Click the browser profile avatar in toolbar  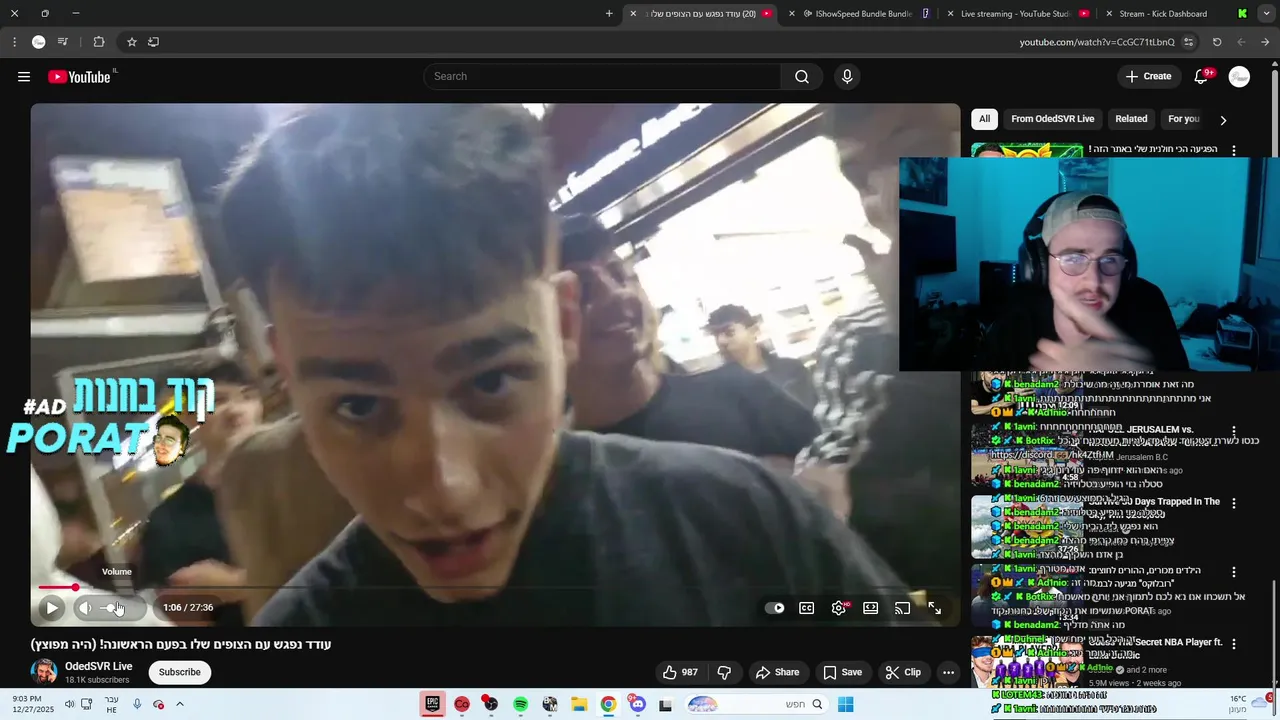(x=38, y=42)
